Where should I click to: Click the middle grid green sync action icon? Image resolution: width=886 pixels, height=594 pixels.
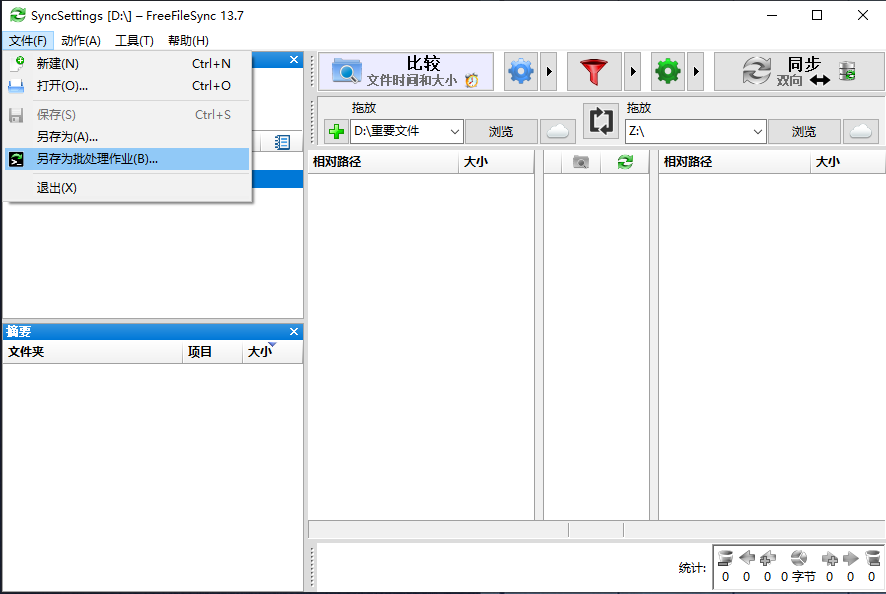pos(625,162)
